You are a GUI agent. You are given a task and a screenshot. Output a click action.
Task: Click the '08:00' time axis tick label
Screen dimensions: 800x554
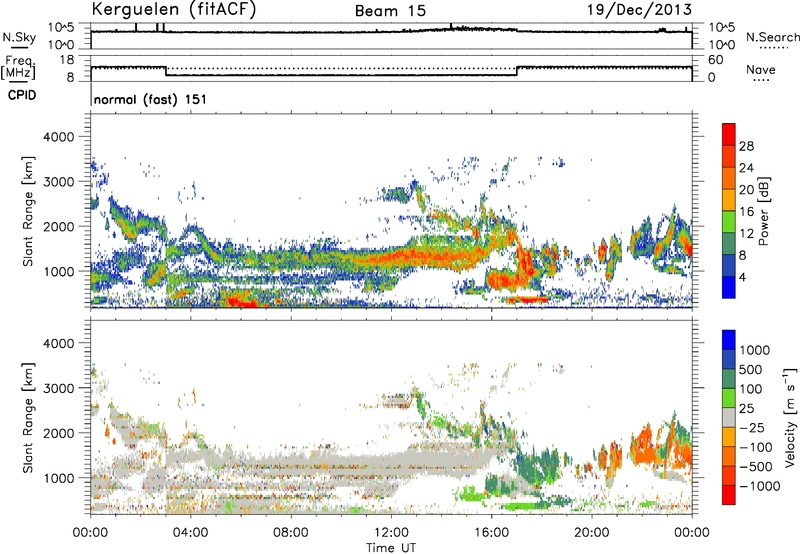pyautogui.click(x=291, y=533)
